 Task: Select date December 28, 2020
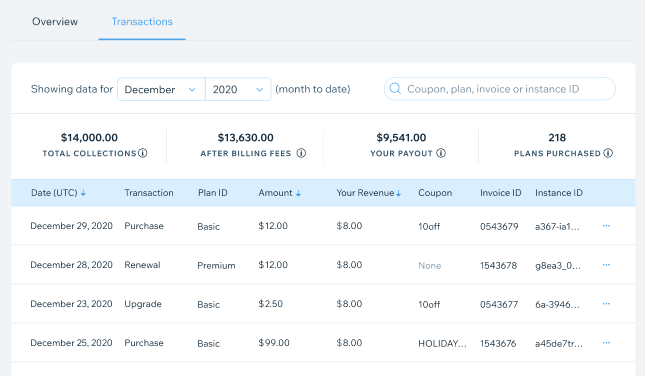point(72,265)
